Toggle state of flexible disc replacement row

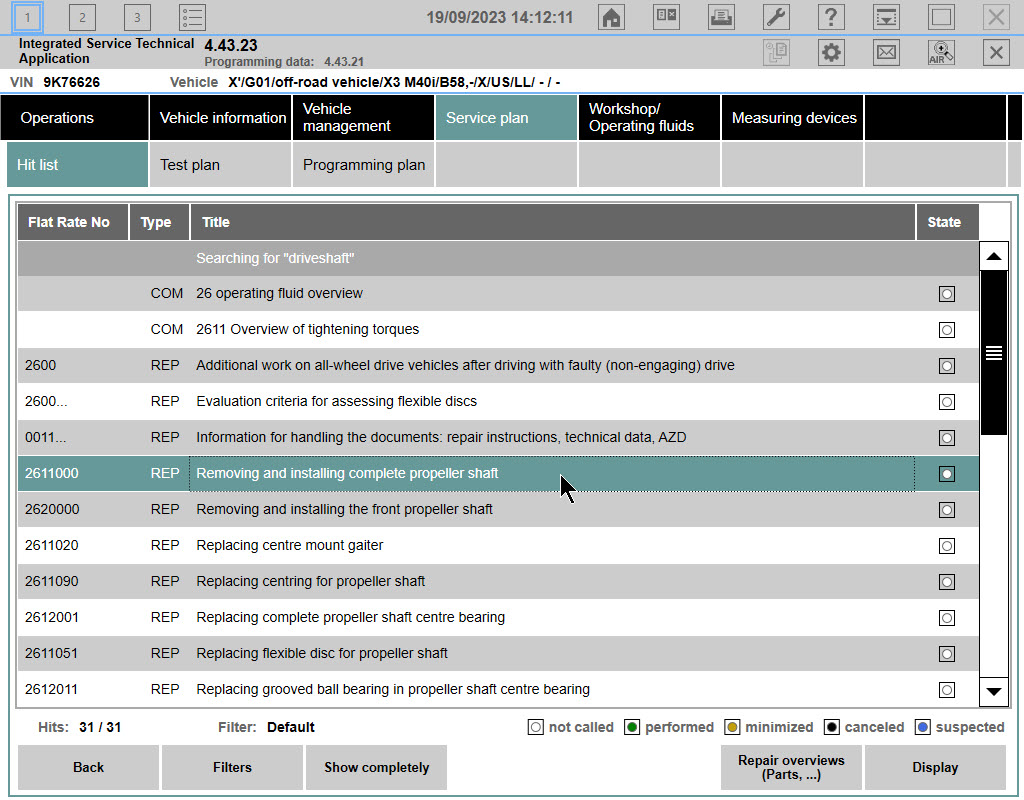pos(947,654)
